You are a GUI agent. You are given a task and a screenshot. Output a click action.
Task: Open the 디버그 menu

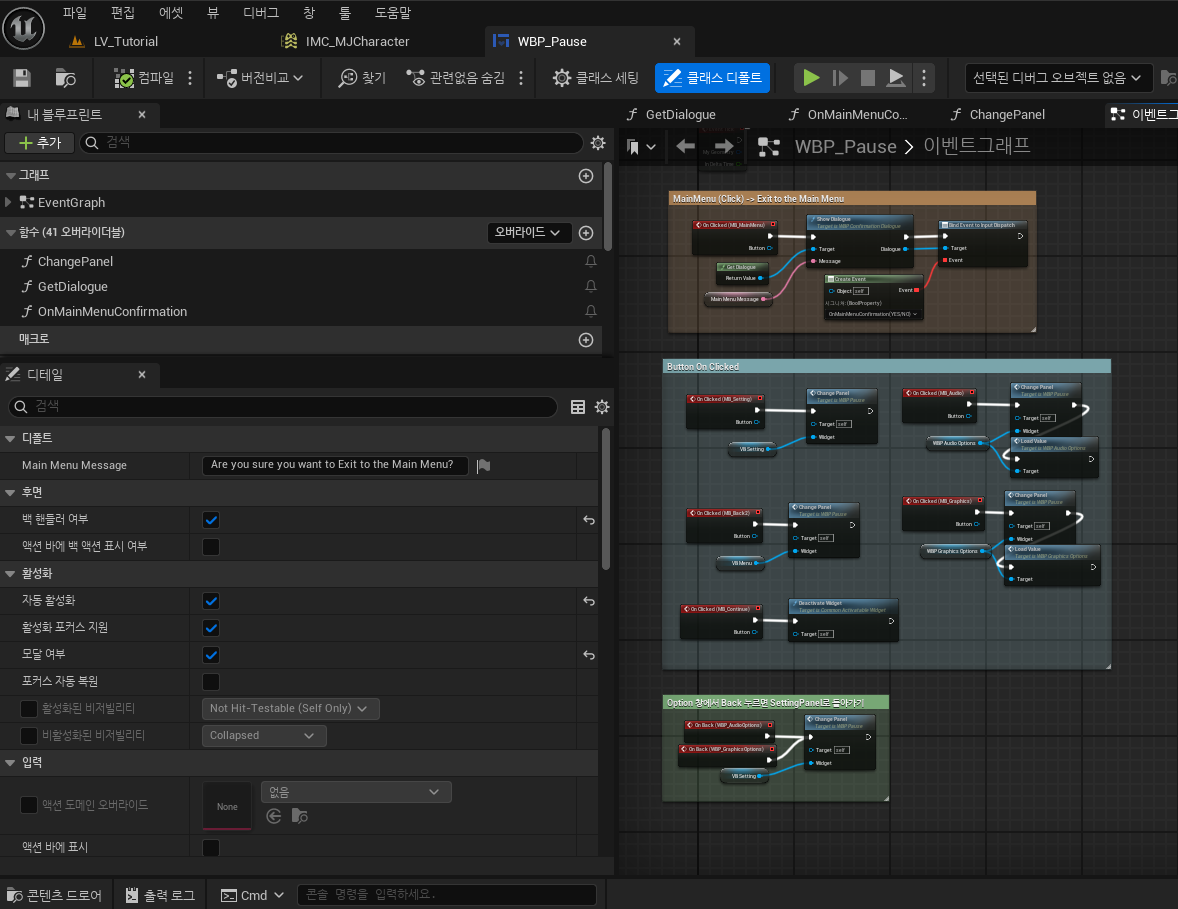[x=261, y=13]
